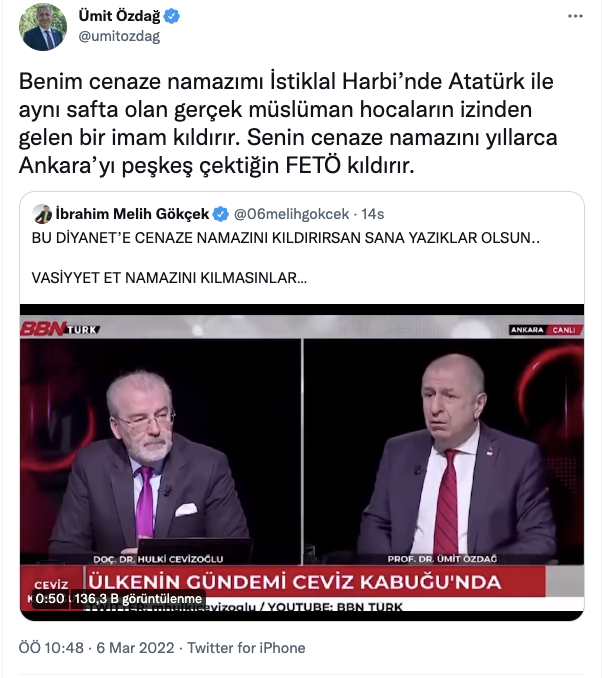Open the 14s timestamp of quoted tweet
Image resolution: width=602 pixels, height=678 pixels.
pos(373,214)
